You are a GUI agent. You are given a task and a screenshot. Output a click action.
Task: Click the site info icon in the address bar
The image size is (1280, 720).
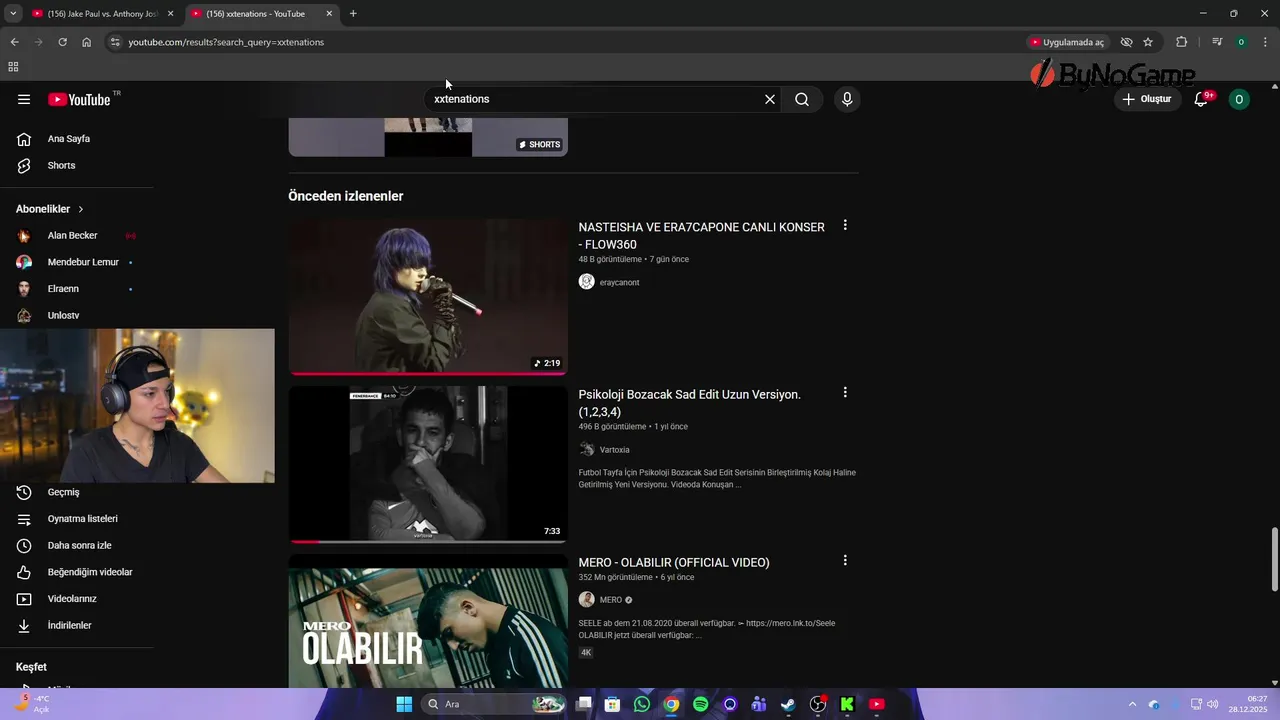coord(115,42)
